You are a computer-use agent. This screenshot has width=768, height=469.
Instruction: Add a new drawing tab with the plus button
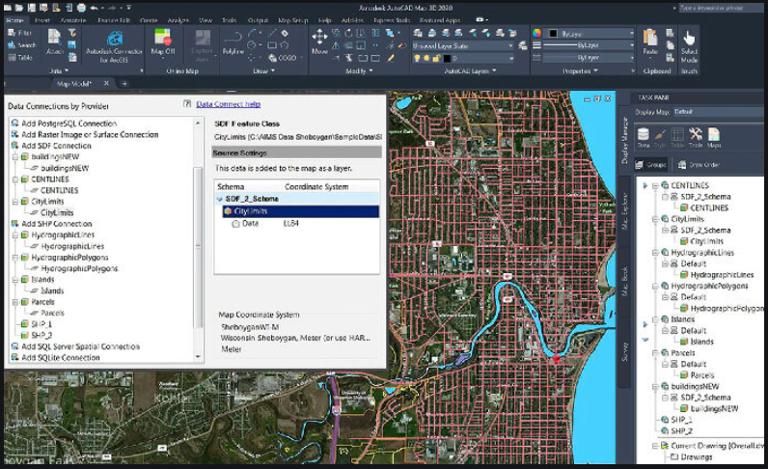[124, 84]
